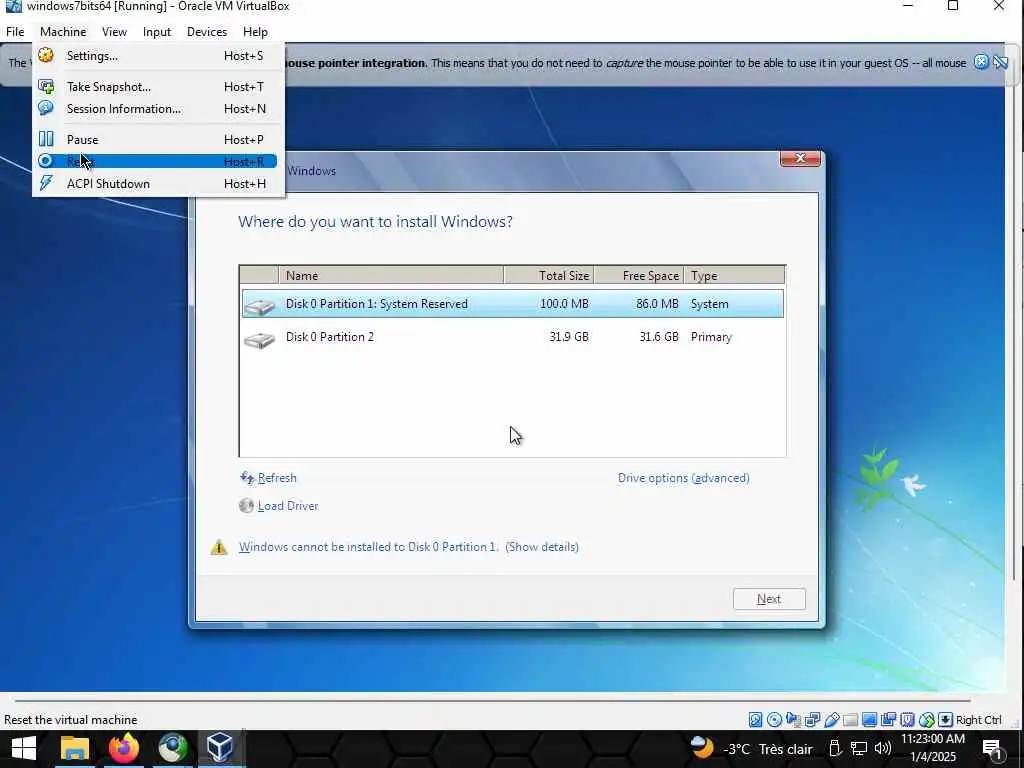Open the volume speaker tray icon
Screen dimensions: 1024x768
pos(883,748)
